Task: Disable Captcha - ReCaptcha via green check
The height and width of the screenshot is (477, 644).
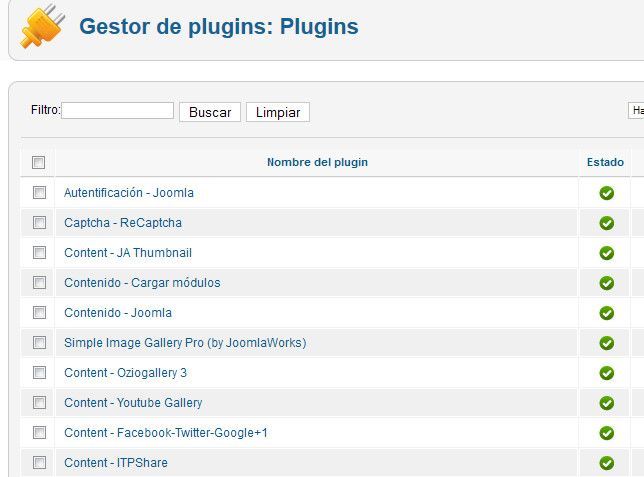Action: (606, 223)
